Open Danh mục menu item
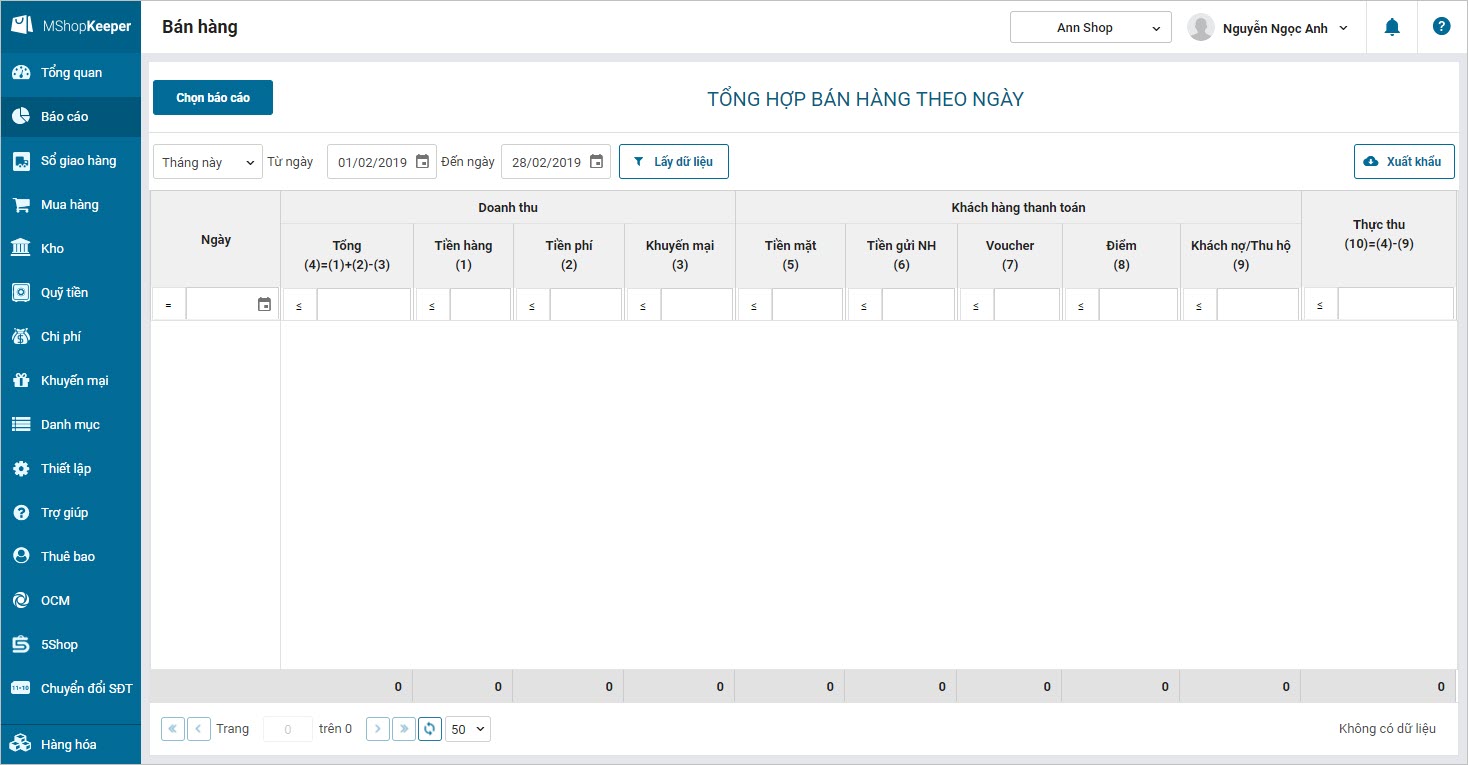Screen dimensions: 1468x765 click(71, 425)
